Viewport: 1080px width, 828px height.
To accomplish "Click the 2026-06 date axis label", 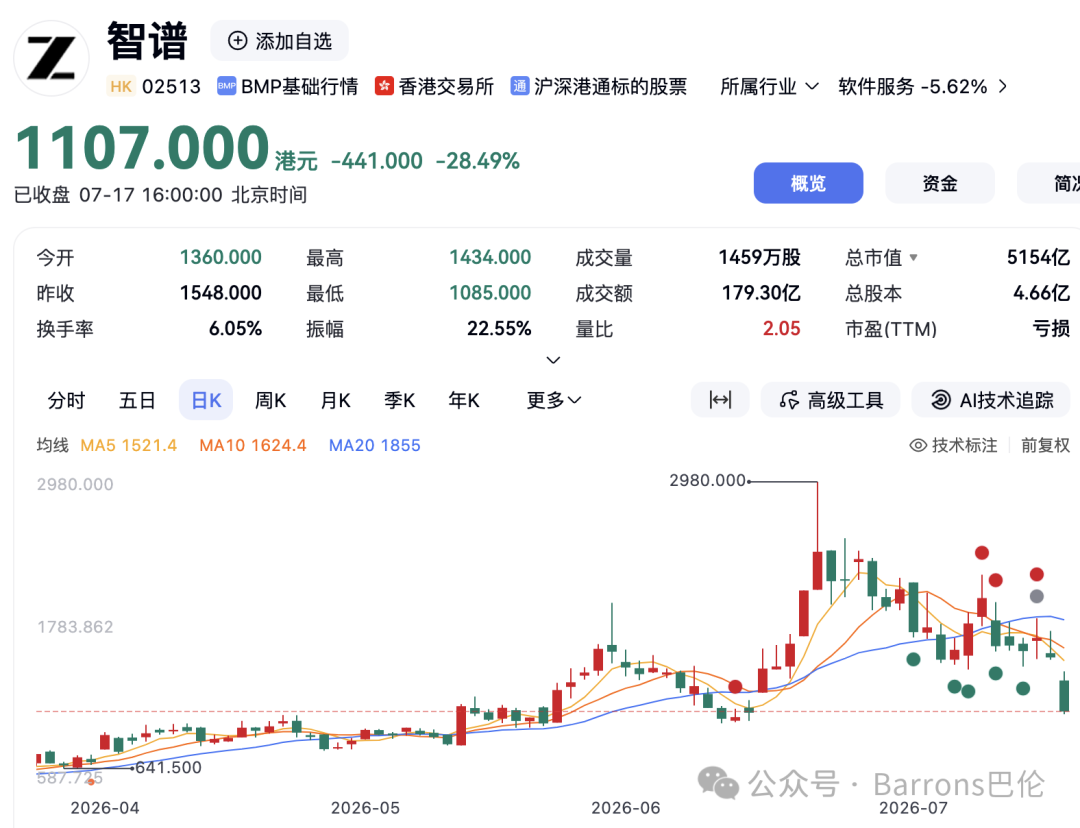I will coord(625,808).
